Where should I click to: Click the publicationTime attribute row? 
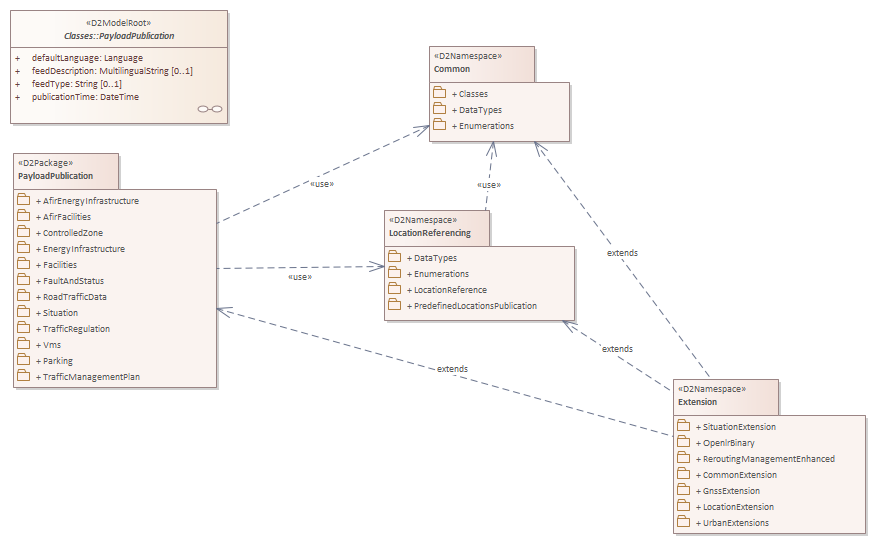[x=85, y=98]
